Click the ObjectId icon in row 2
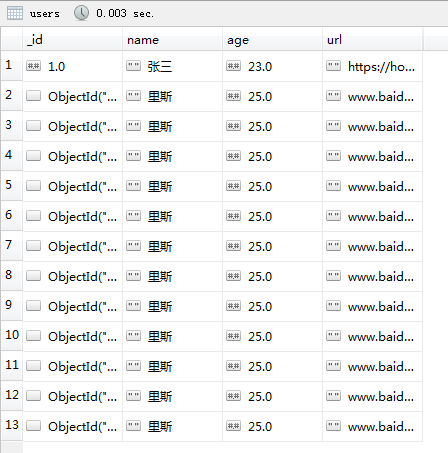Image resolution: width=448 pixels, height=453 pixels. point(33,96)
